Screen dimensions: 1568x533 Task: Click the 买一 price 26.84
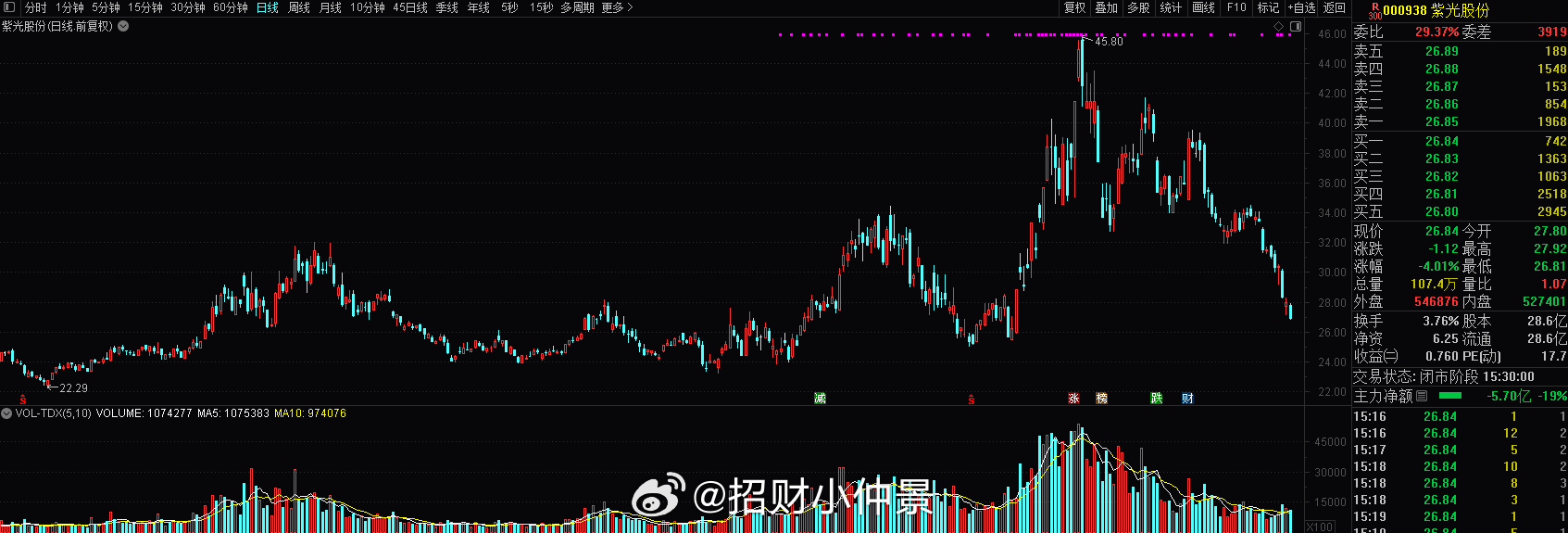pos(1442,141)
